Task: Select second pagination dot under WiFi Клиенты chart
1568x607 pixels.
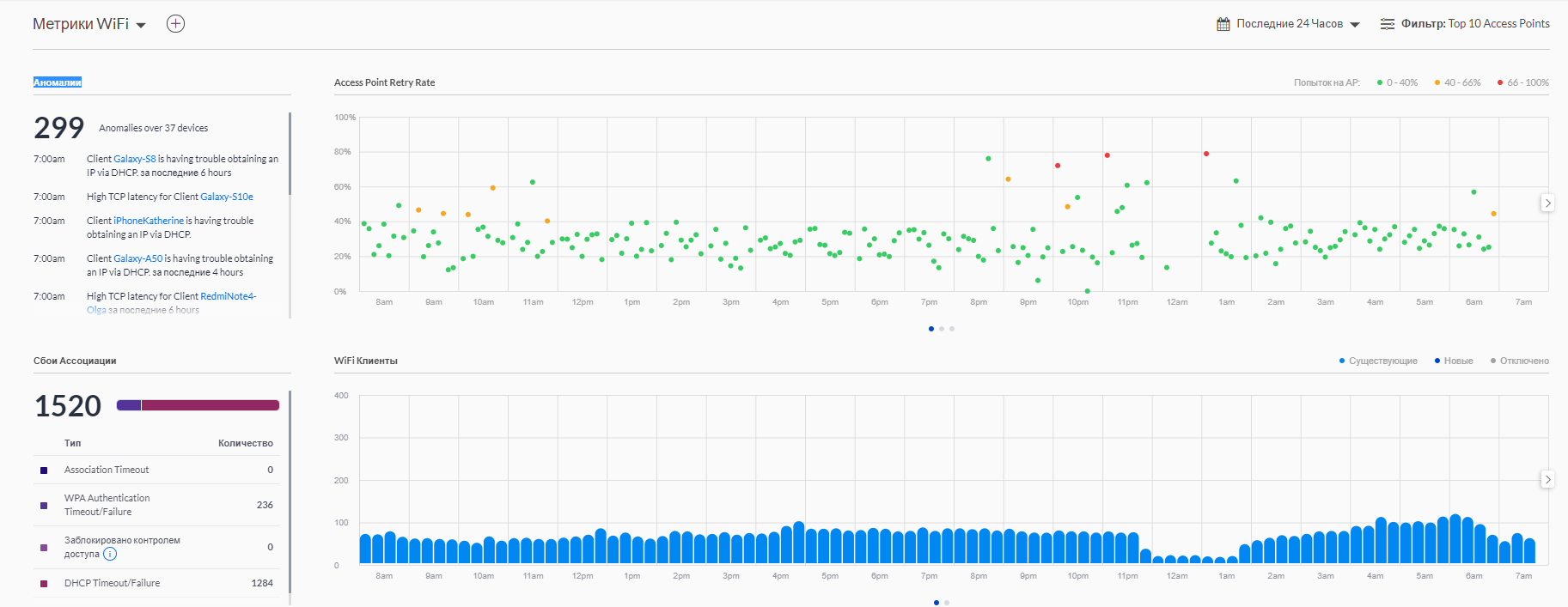Action: tap(947, 603)
